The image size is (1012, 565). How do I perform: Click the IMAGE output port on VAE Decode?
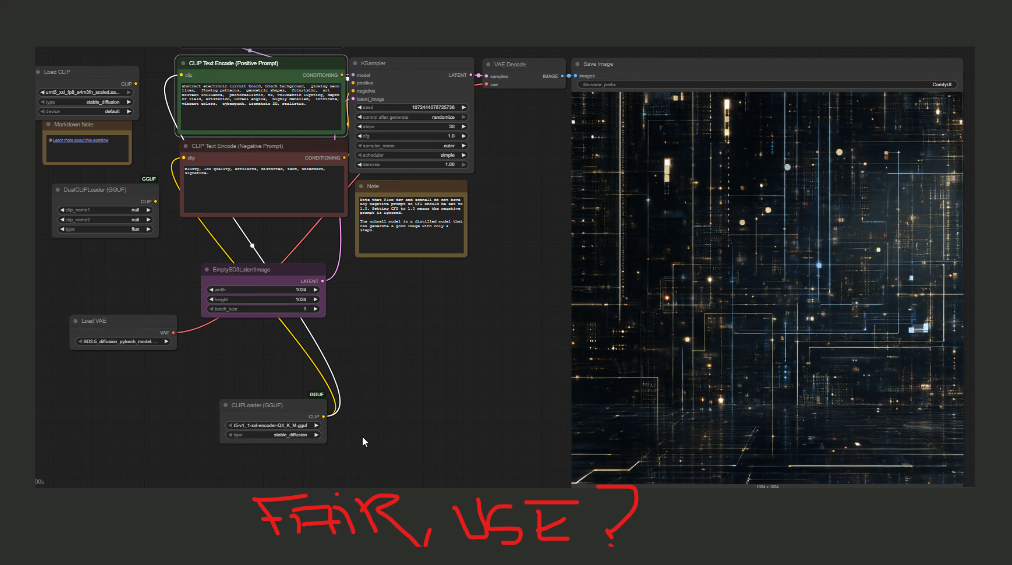pyautogui.click(x=563, y=76)
